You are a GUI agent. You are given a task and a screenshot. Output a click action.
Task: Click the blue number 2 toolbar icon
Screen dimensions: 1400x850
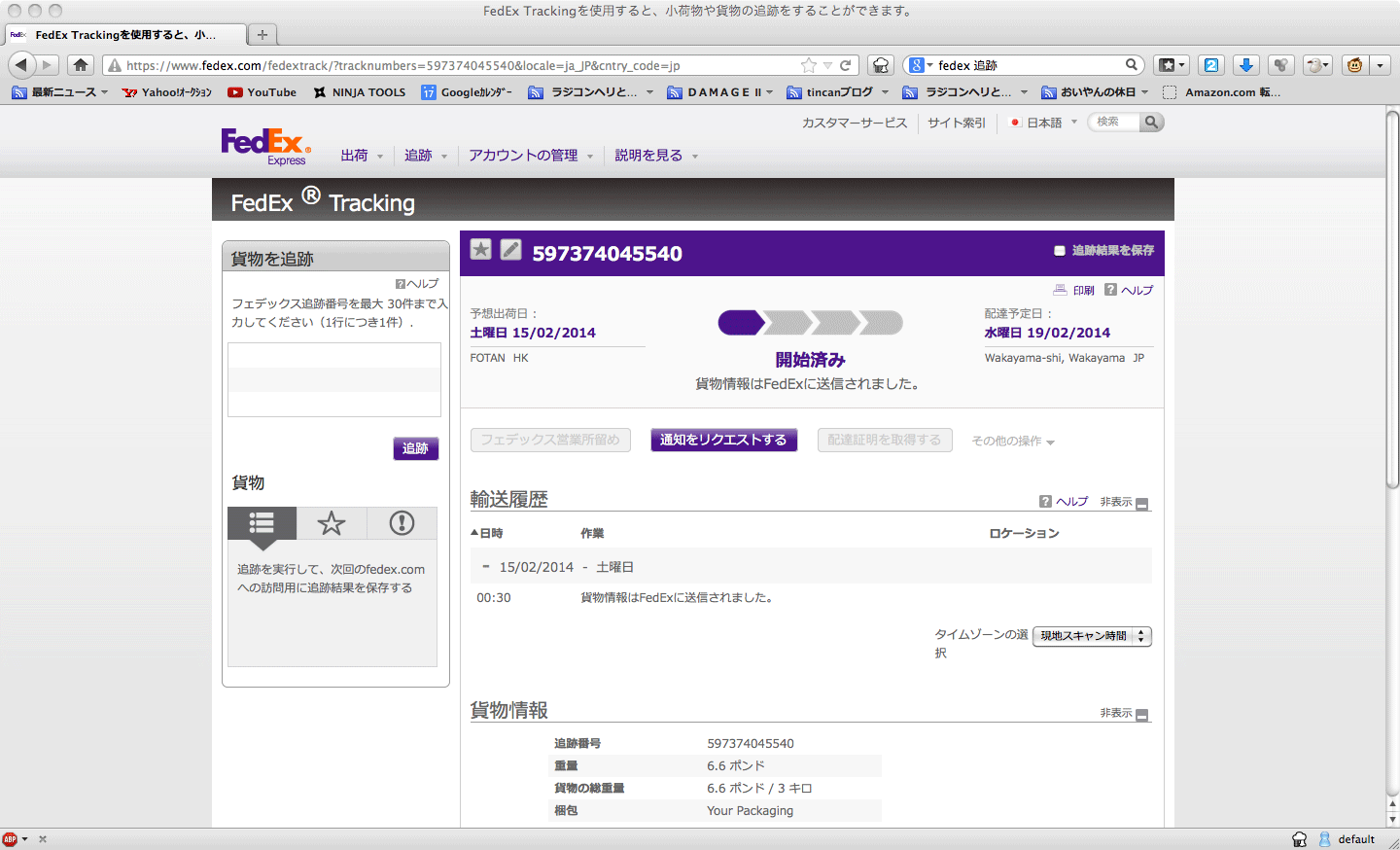[1211, 65]
